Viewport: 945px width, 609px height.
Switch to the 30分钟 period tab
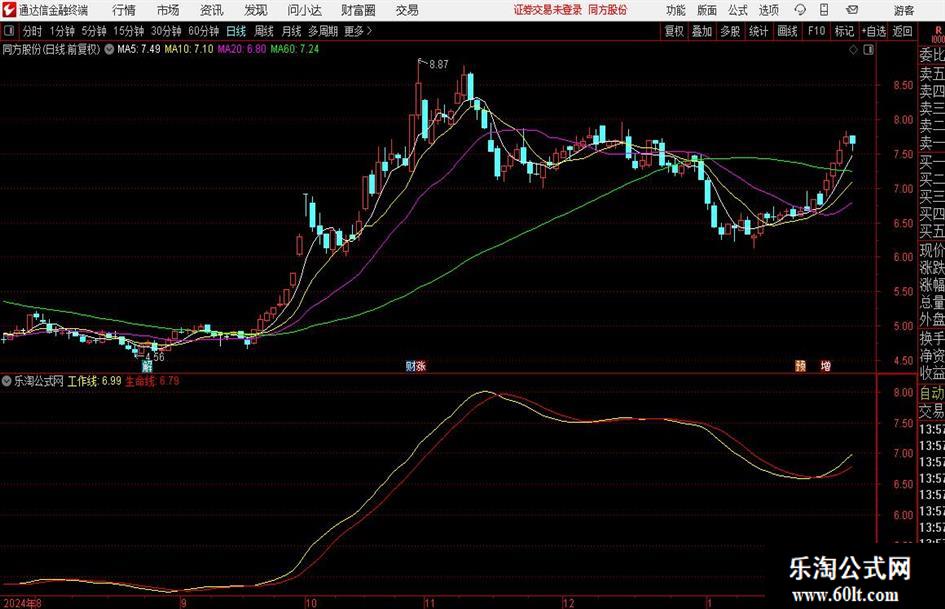(x=166, y=31)
